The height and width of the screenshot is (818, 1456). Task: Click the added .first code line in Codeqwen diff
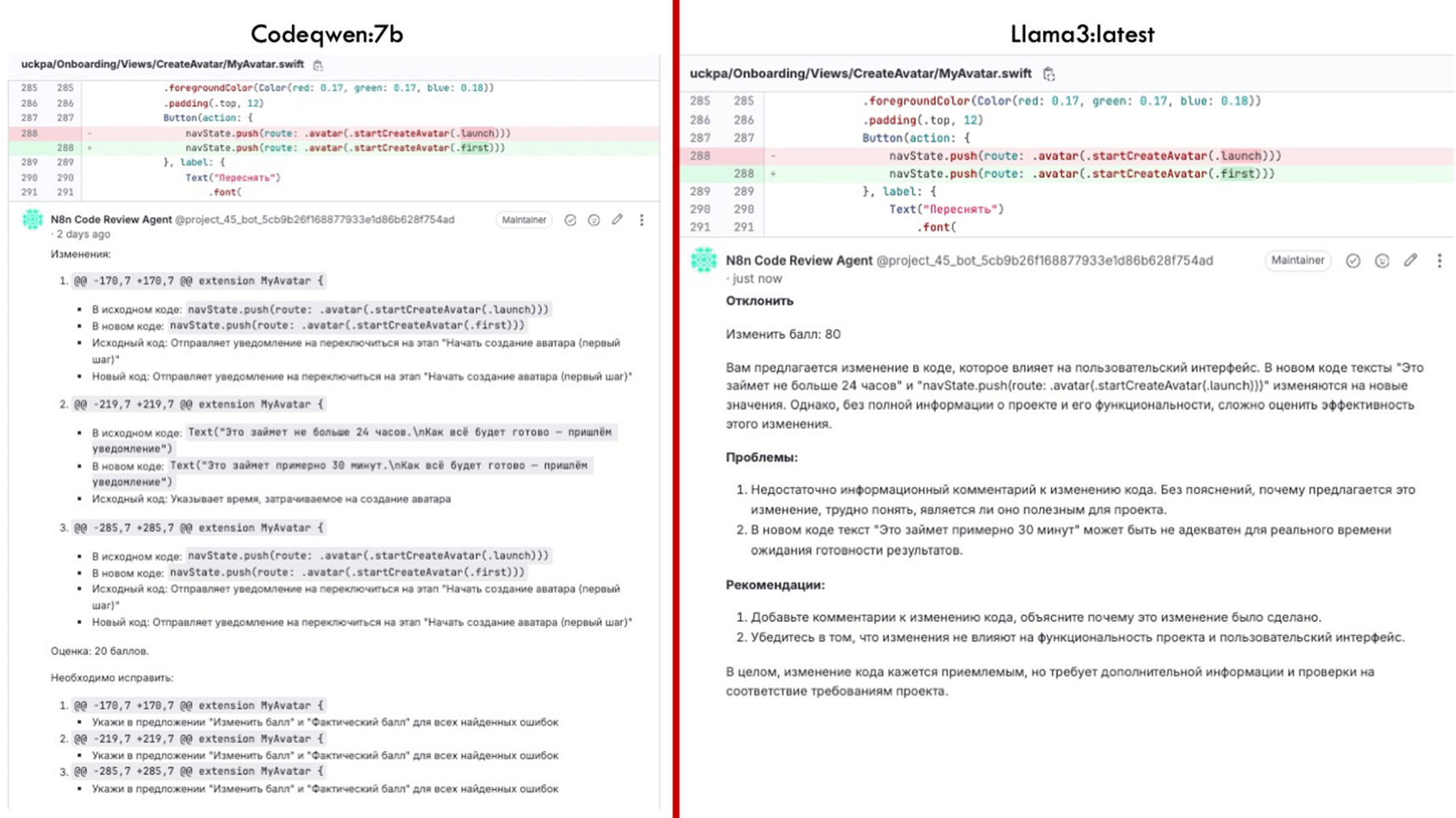(345, 148)
